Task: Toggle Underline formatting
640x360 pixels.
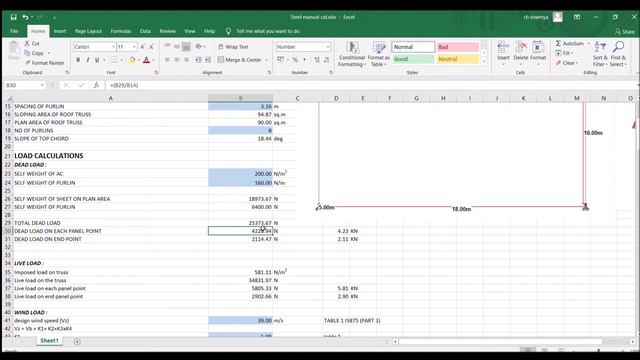Action: [97, 60]
